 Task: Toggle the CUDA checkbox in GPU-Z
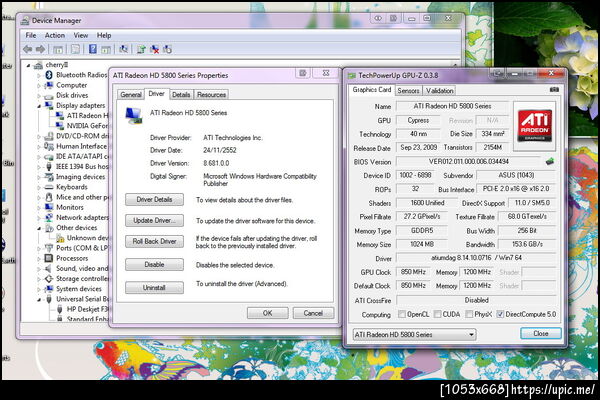(x=437, y=314)
